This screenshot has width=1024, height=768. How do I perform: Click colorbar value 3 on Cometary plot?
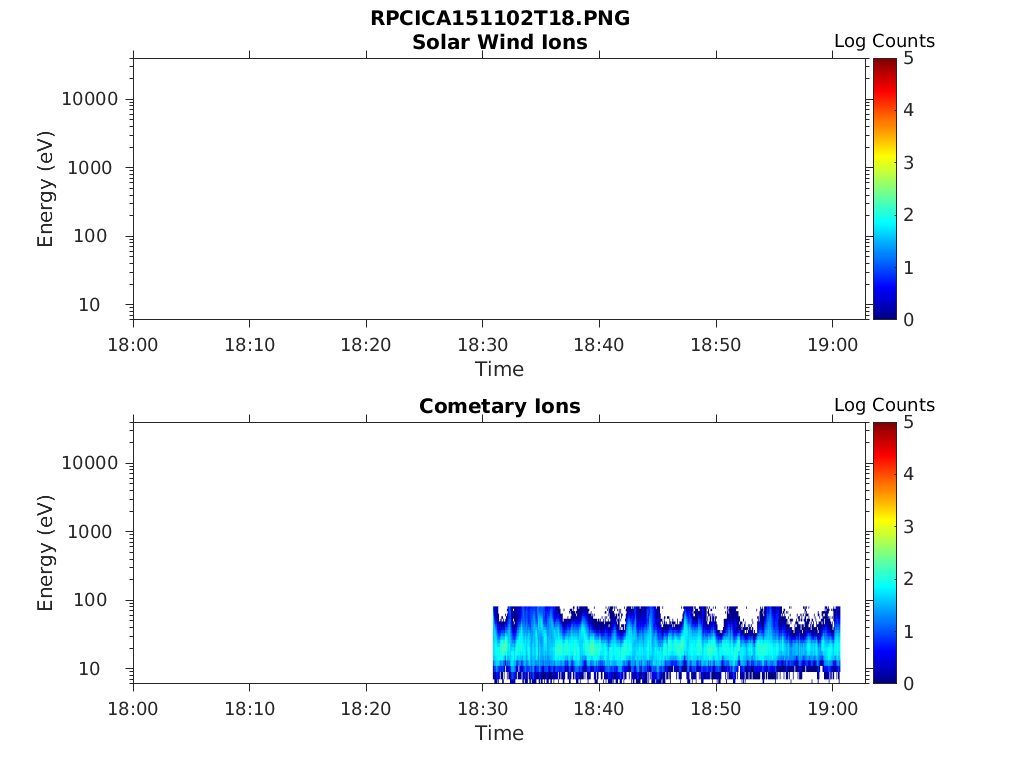(x=908, y=526)
